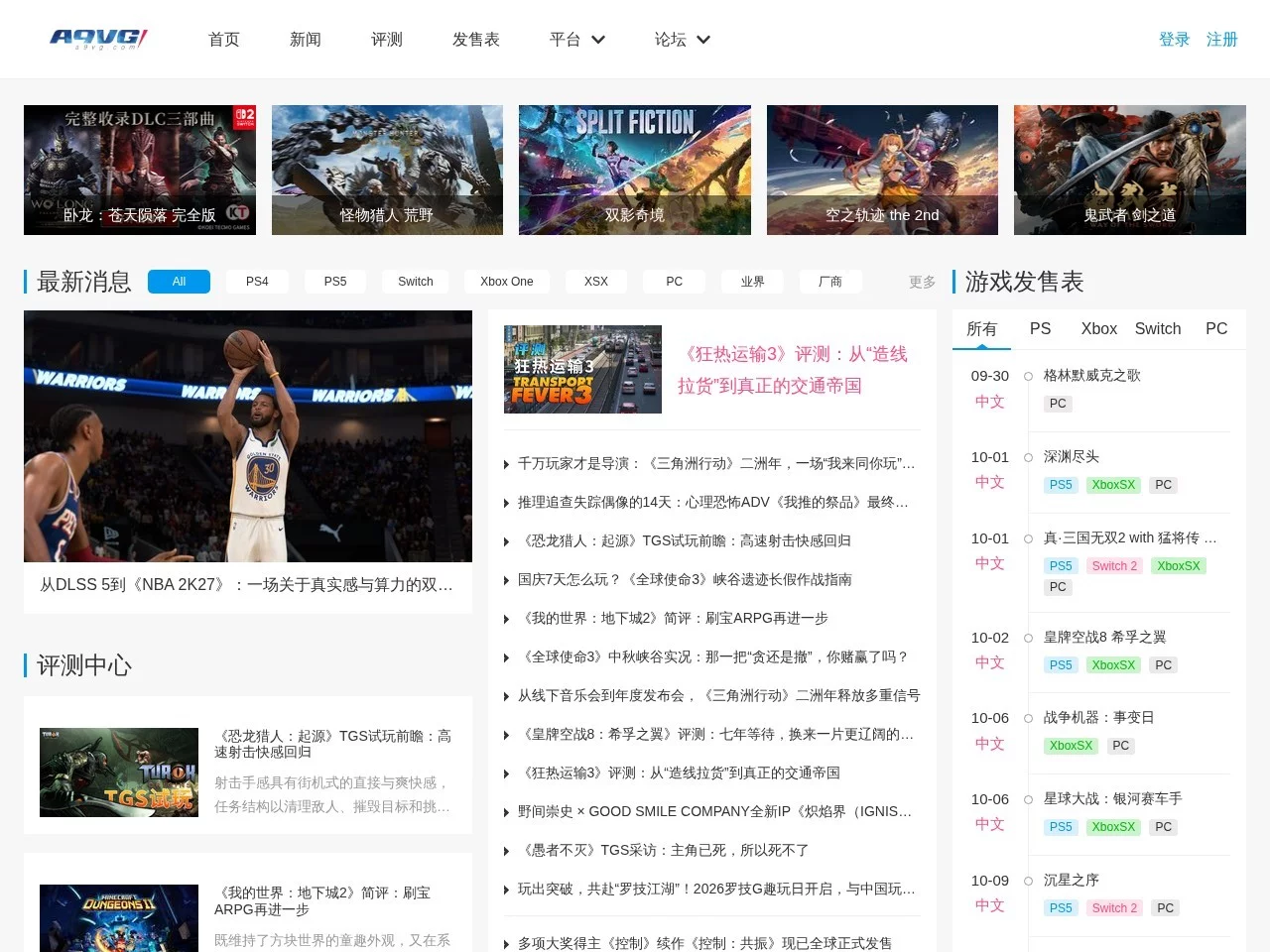The image size is (1270, 952).
Task: Open the Turok TGS试玩 review thumbnail
Action: click(x=119, y=773)
